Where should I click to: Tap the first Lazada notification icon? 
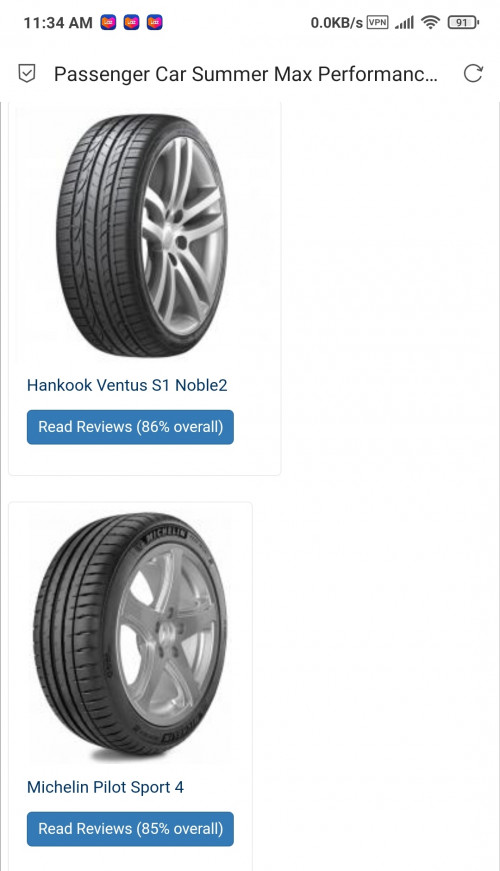(x=108, y=23)
